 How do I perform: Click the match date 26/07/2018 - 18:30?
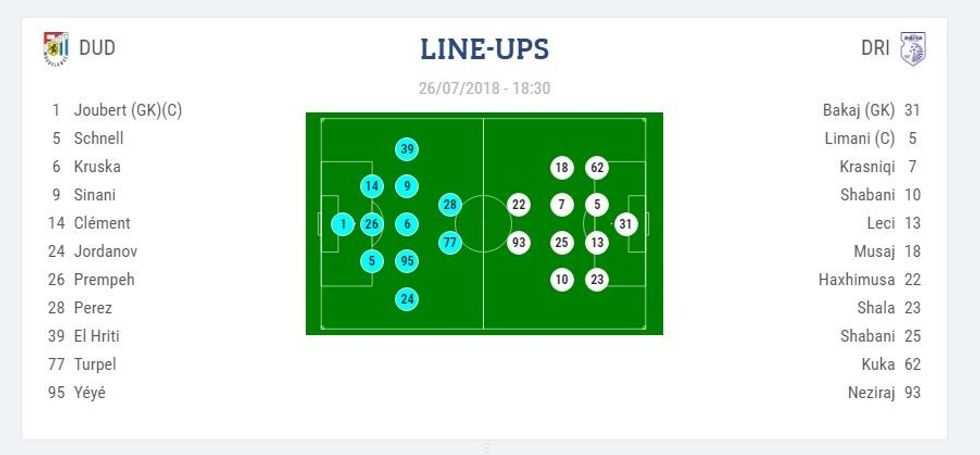coord(484,88)
